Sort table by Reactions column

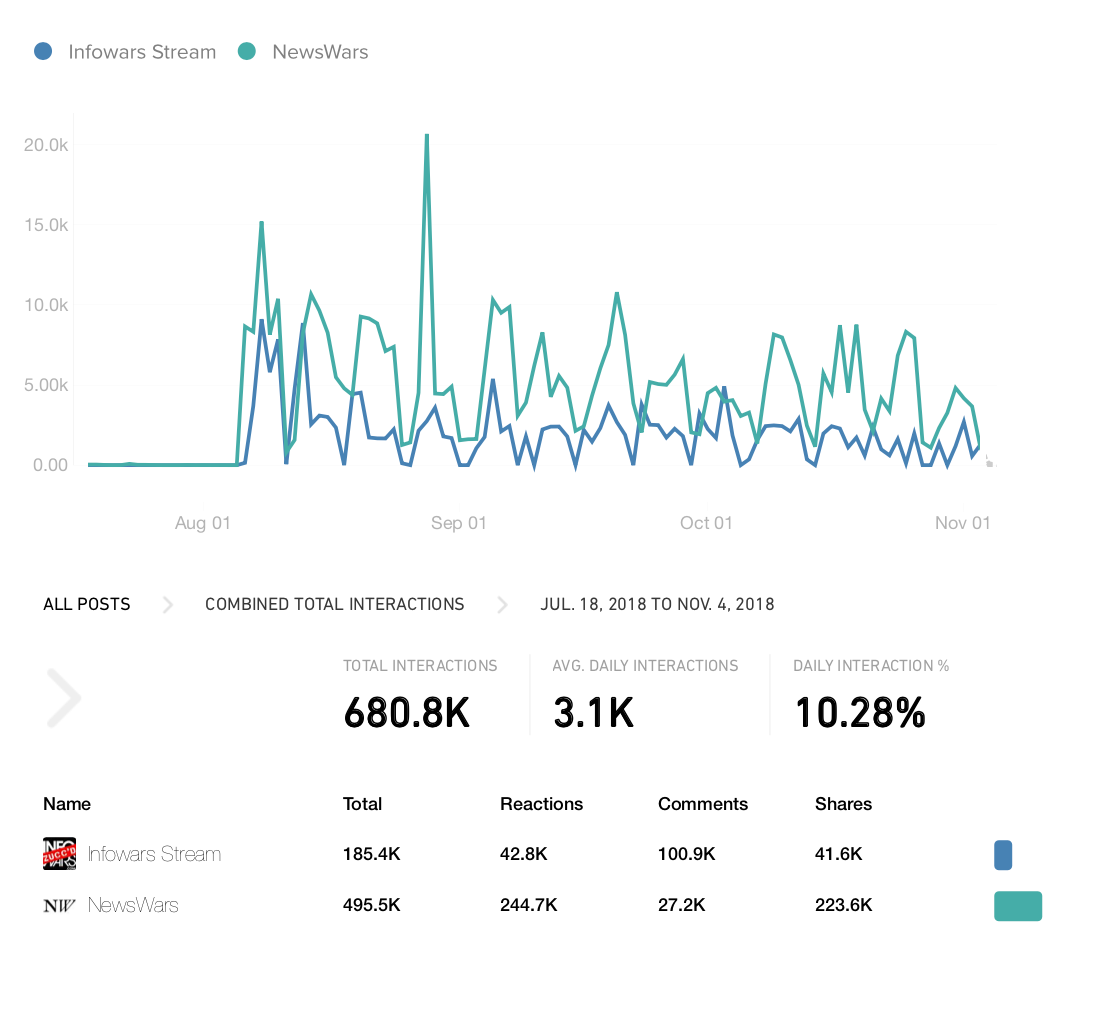[x=542, y=803]
